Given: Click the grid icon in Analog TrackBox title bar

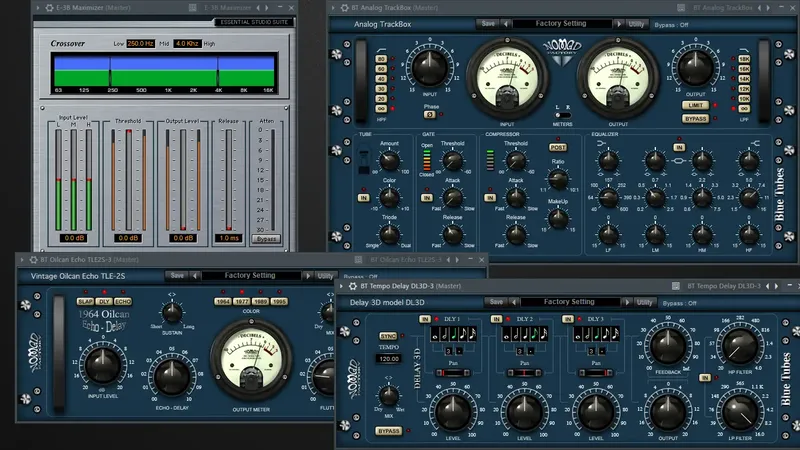Looking at the screenshot, I should (681, 8).
